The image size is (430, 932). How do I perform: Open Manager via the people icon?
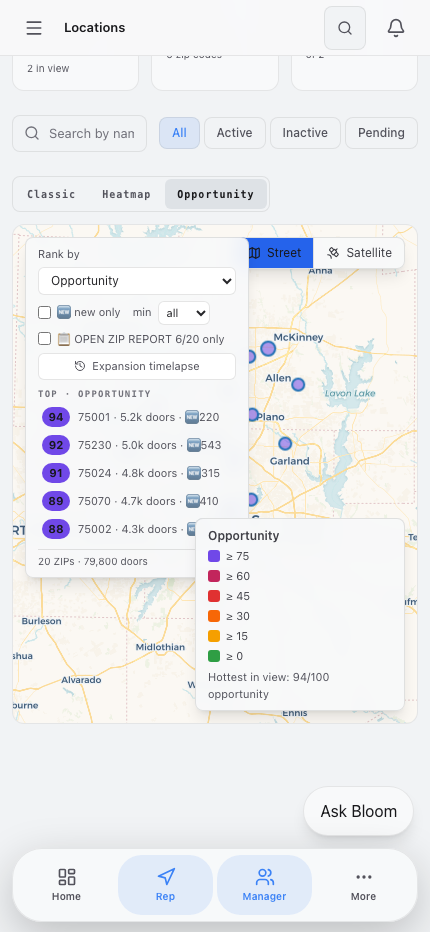[x=264, y=877]
